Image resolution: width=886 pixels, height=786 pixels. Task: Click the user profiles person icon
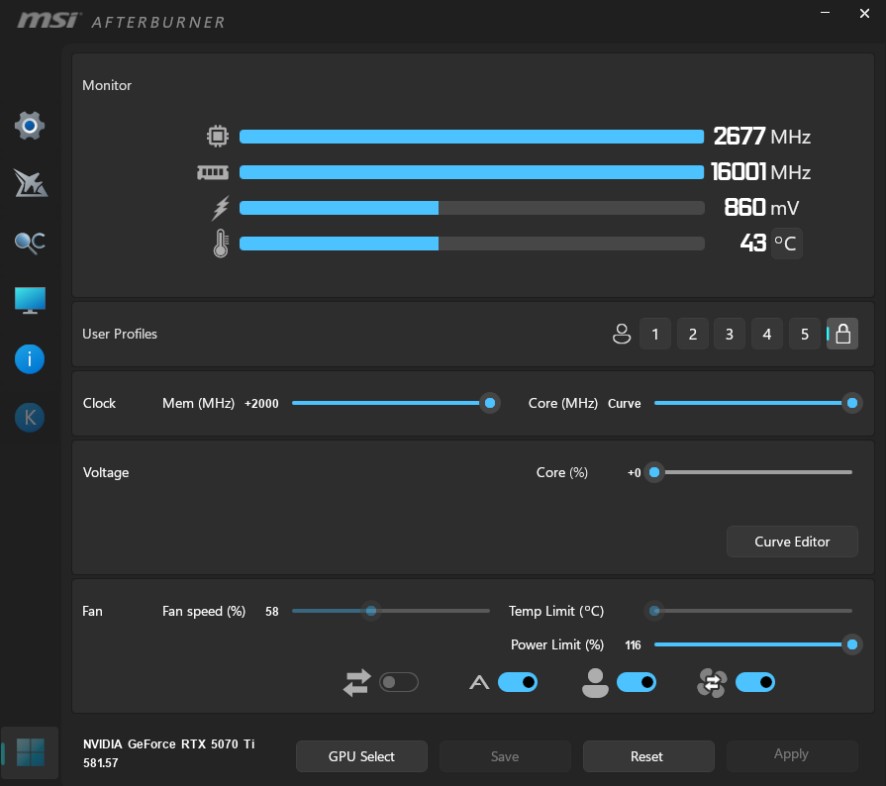tap(622, 333)
